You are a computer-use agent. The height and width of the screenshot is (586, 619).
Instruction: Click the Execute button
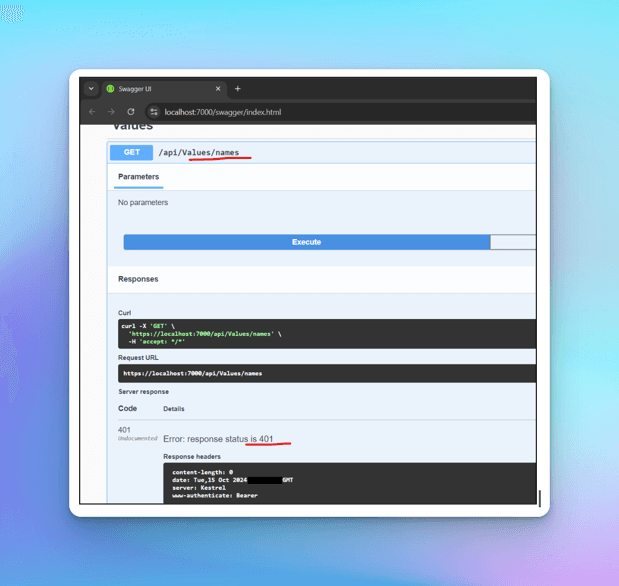[307, 242]
